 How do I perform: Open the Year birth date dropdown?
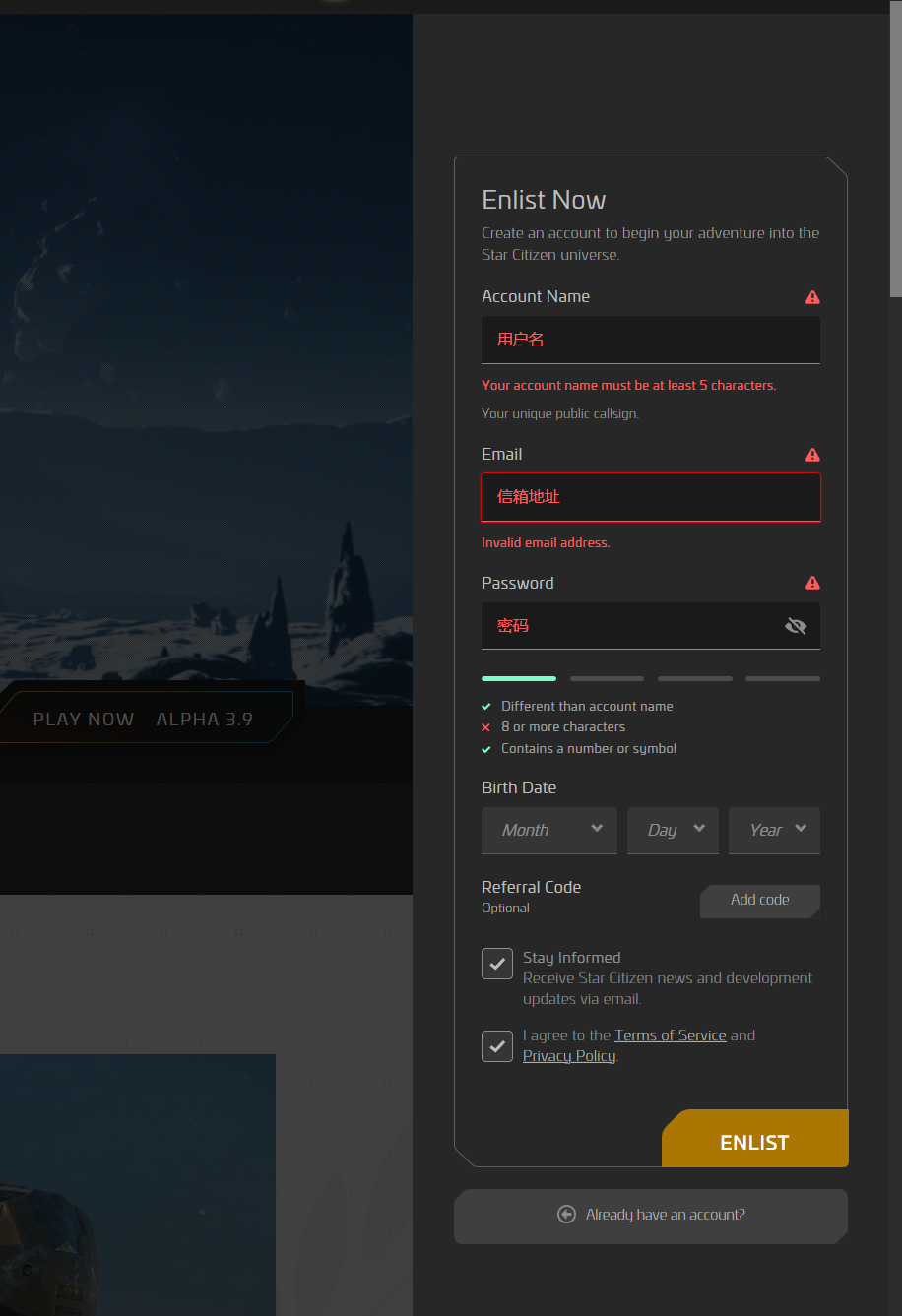click(774, 831)
